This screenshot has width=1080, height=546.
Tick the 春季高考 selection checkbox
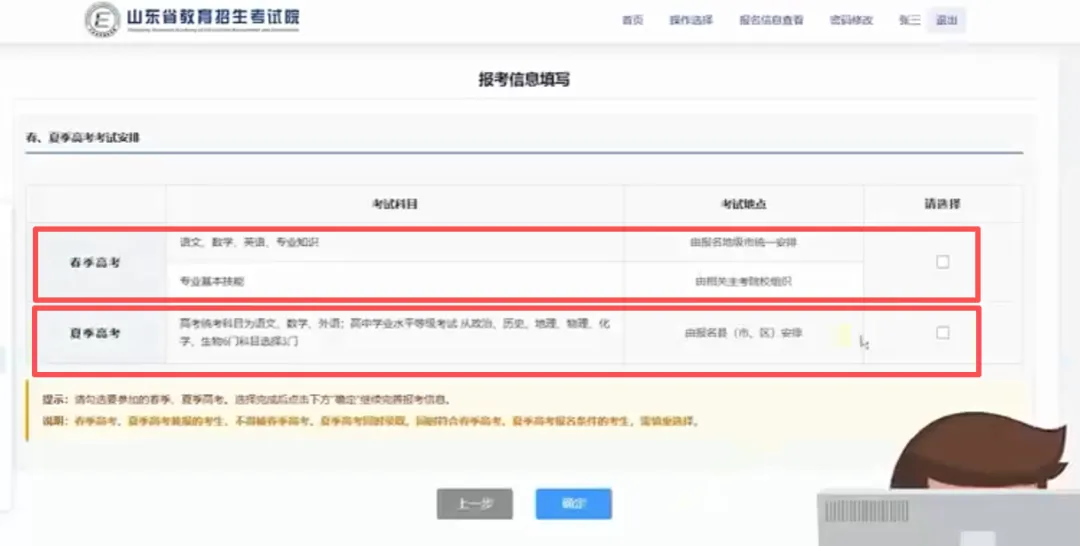pos(942,262)
